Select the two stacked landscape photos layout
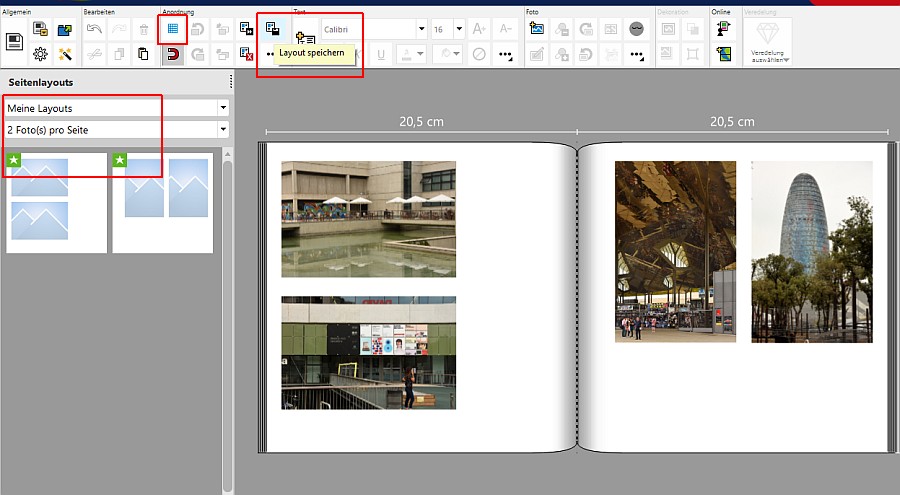Image resolution: width=900 pixels, height=495 pixels. coord(56,203)
